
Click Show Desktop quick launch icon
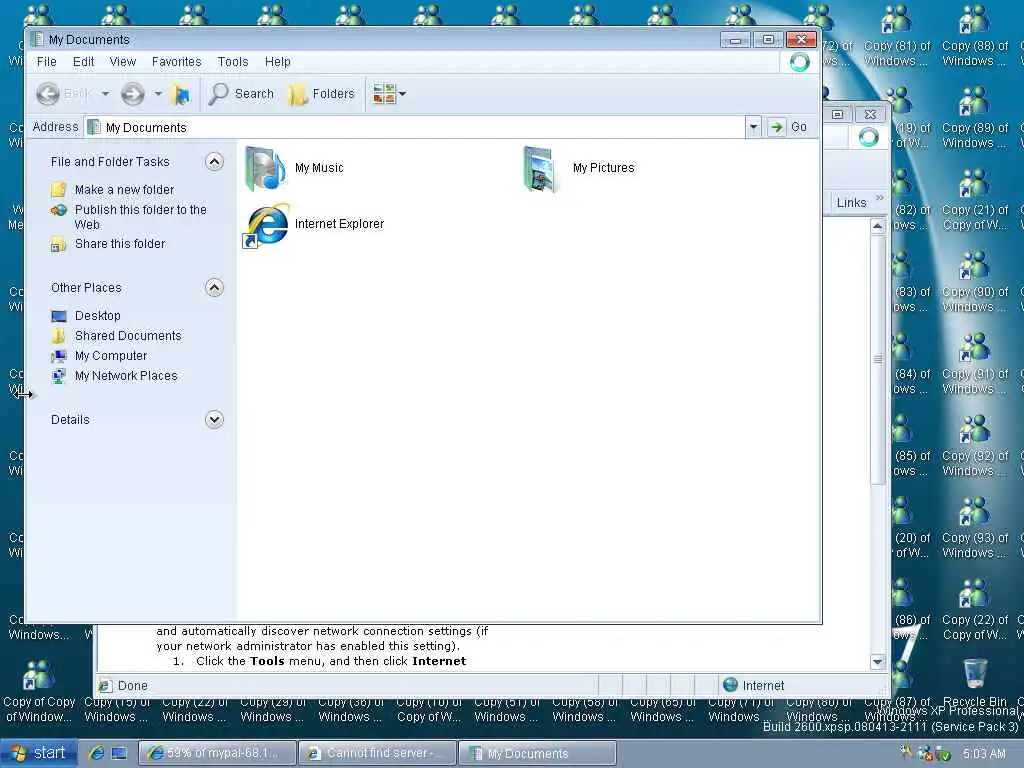[x=118, y=754]
